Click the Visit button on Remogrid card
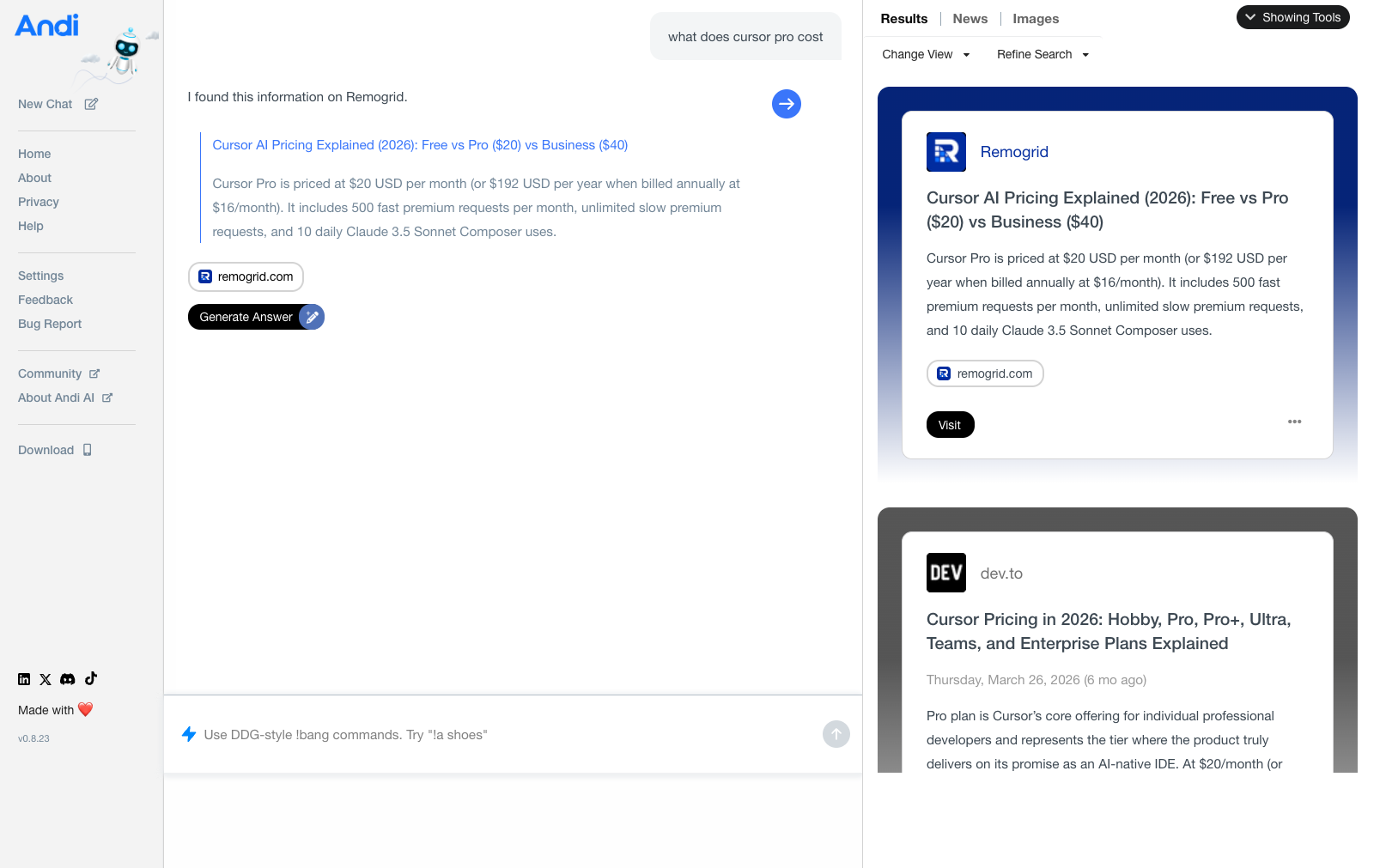The width and height of the screenshot is (1386, 868). (950, 425)
